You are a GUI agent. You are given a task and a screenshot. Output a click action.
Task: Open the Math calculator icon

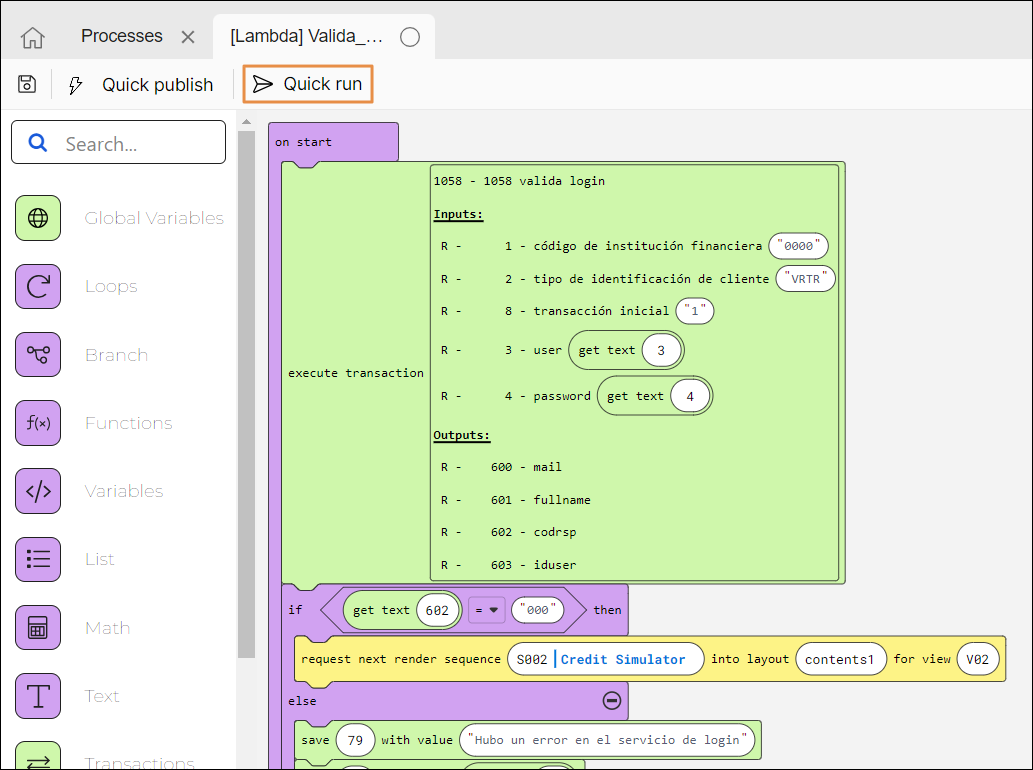(x=38, y=628)
